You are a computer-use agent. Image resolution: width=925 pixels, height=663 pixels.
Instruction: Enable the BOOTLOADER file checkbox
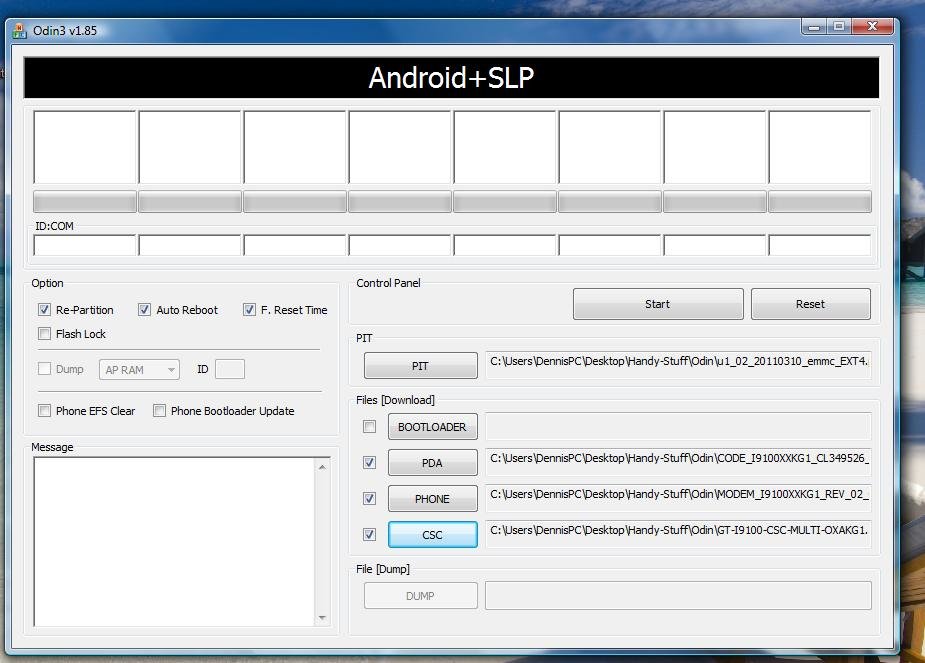click(x=369, y=426)
